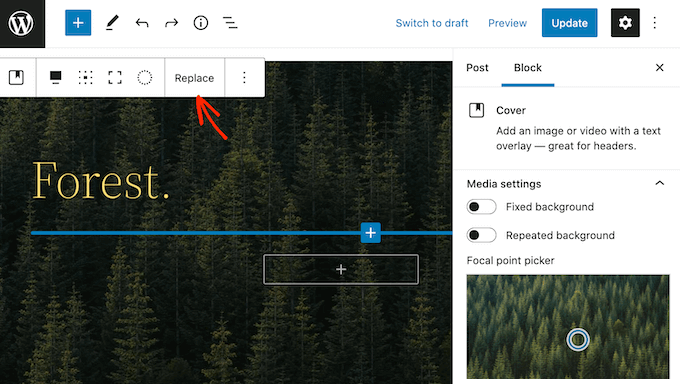Apply duotone filter via dotted circle icon
This screenshot has height=384, width=680.
(x=144, y=78)
